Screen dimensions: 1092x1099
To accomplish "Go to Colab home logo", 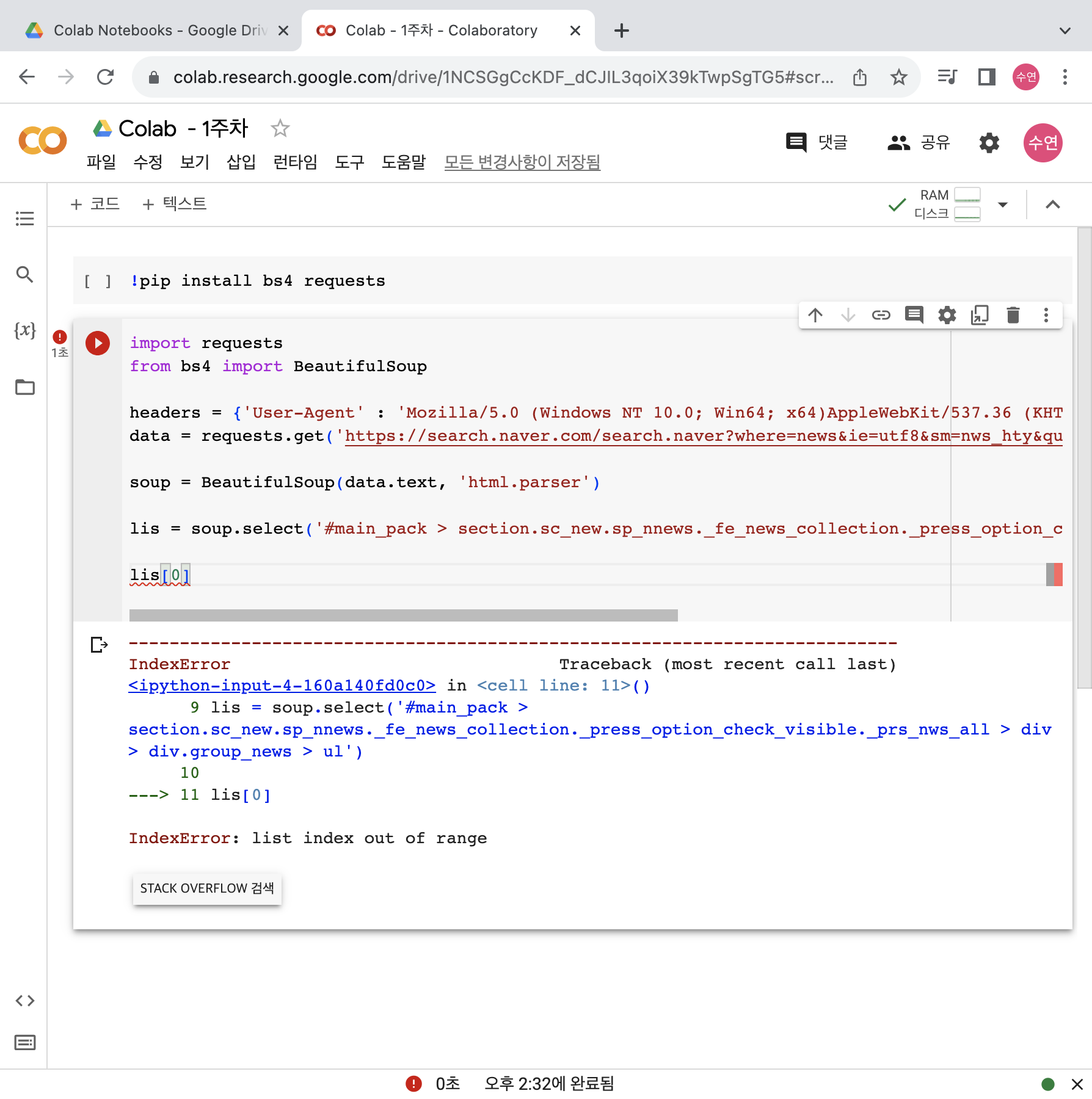I will pos(43,140).
